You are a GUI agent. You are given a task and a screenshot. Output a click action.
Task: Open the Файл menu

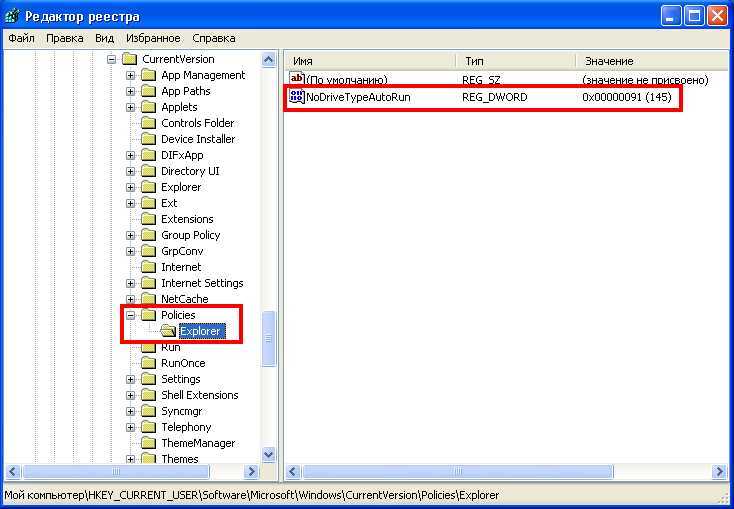22,38
